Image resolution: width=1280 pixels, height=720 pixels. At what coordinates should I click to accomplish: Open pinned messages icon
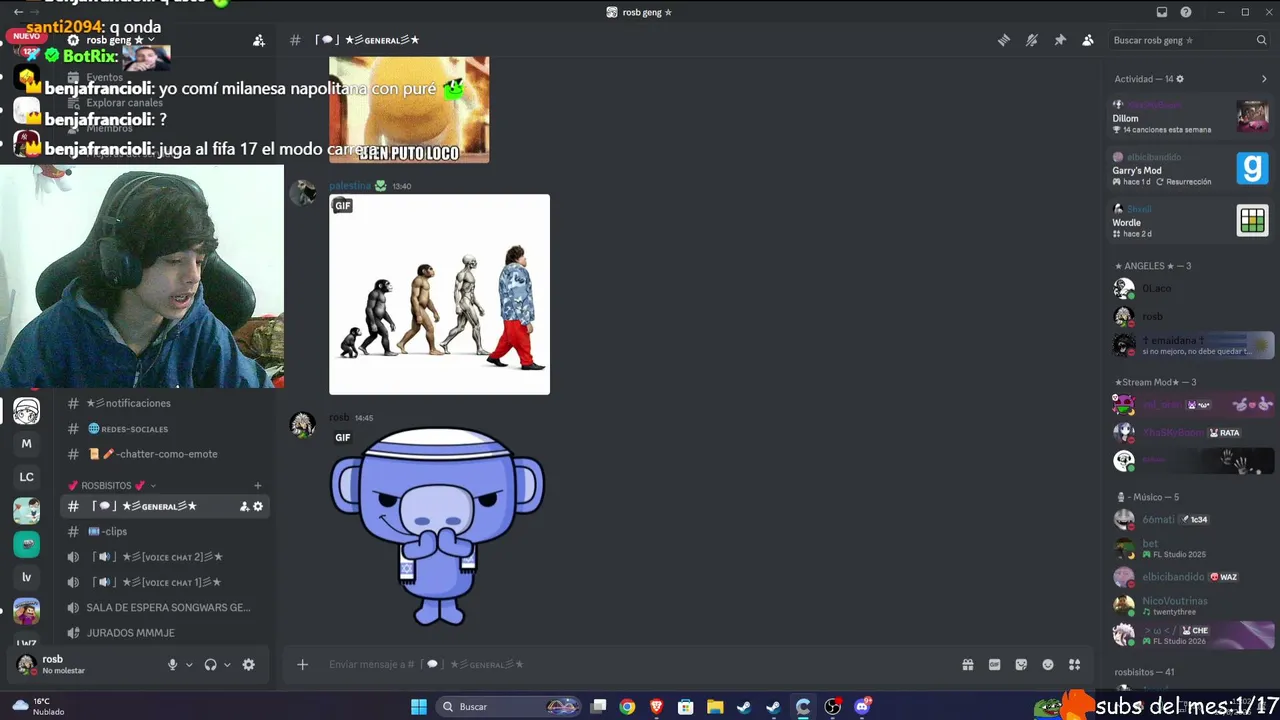(1060, 40)
